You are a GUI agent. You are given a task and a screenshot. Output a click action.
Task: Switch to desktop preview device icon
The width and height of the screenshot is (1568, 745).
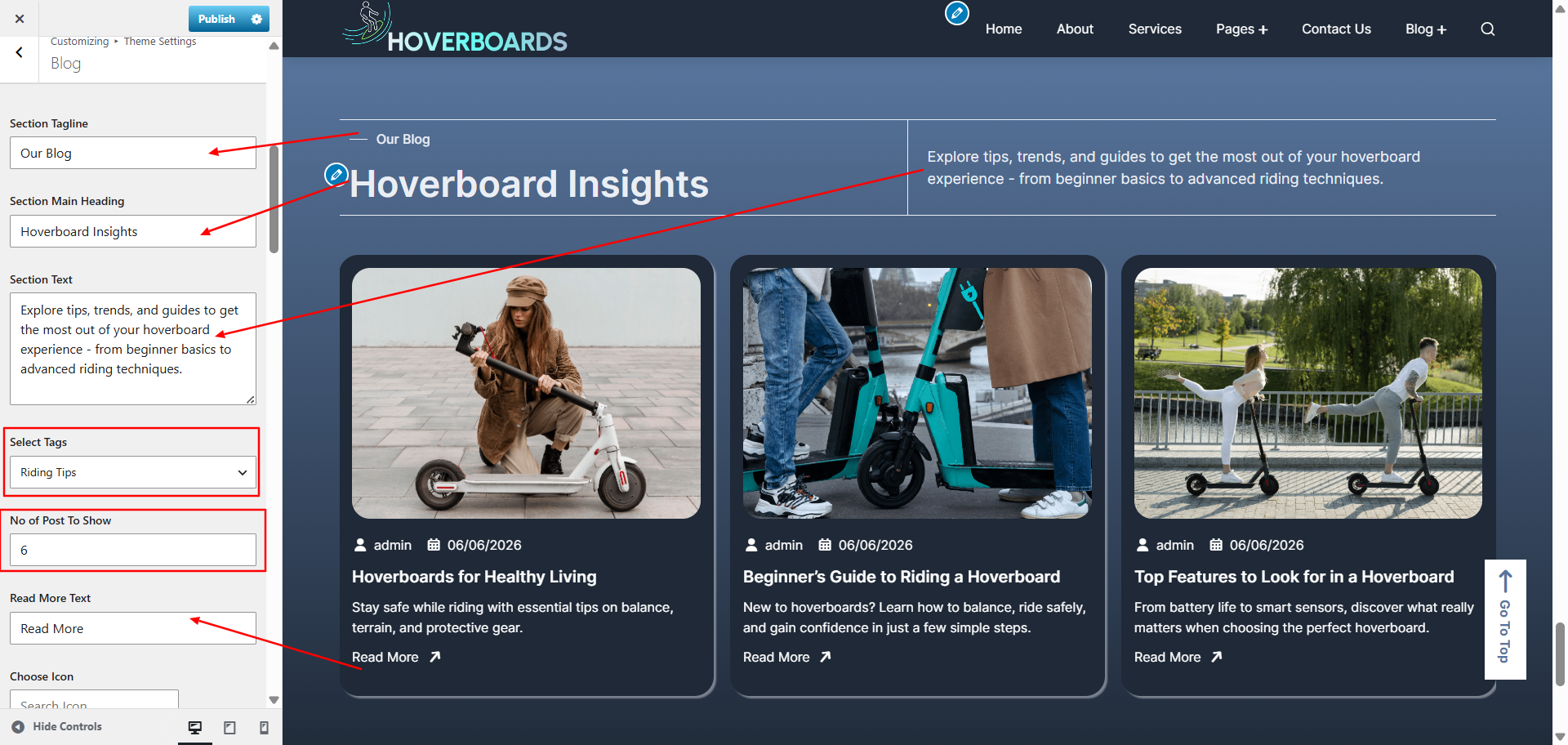(x=195, y=727)
